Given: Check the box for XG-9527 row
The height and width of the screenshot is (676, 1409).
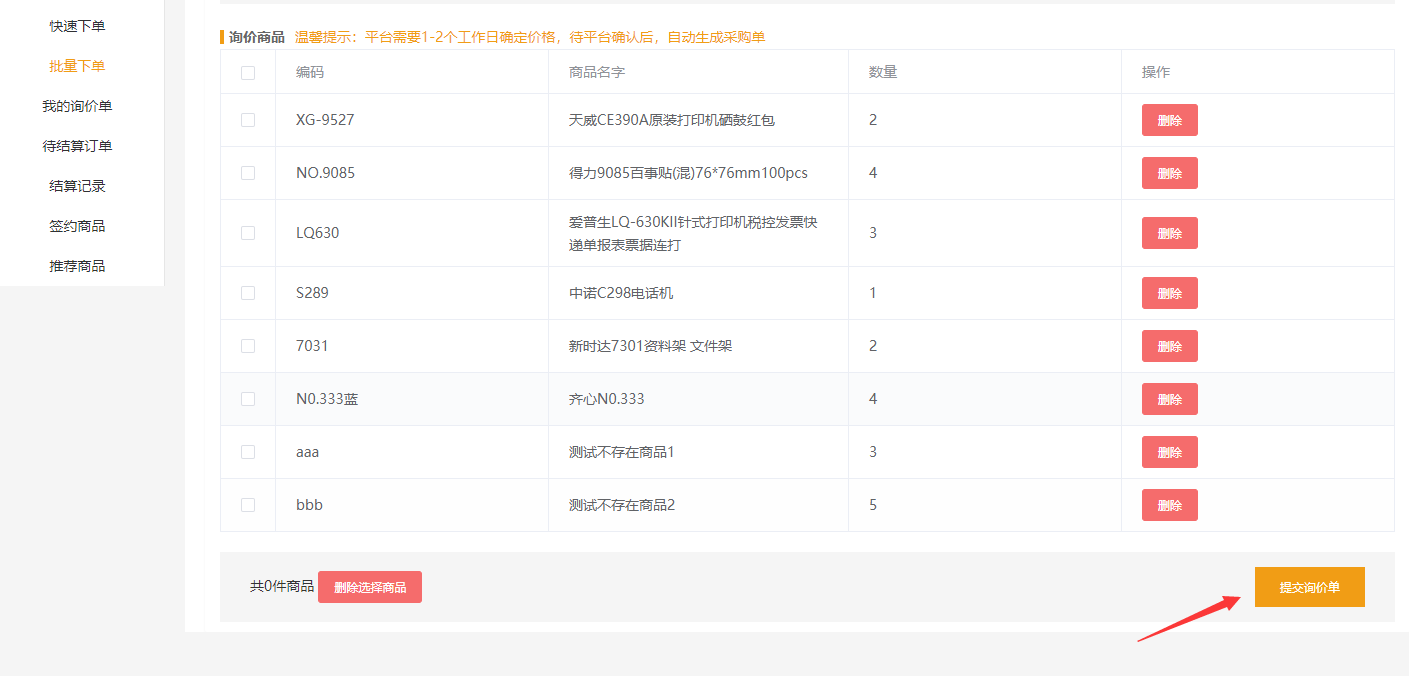Looking at the screenshot, I should tap(248, 120).
